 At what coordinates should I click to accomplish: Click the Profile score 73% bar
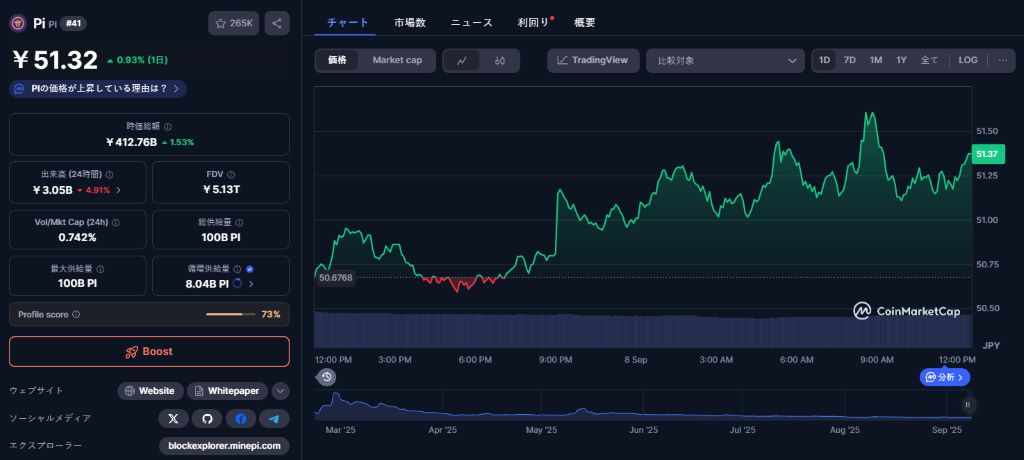click(231, 314)
